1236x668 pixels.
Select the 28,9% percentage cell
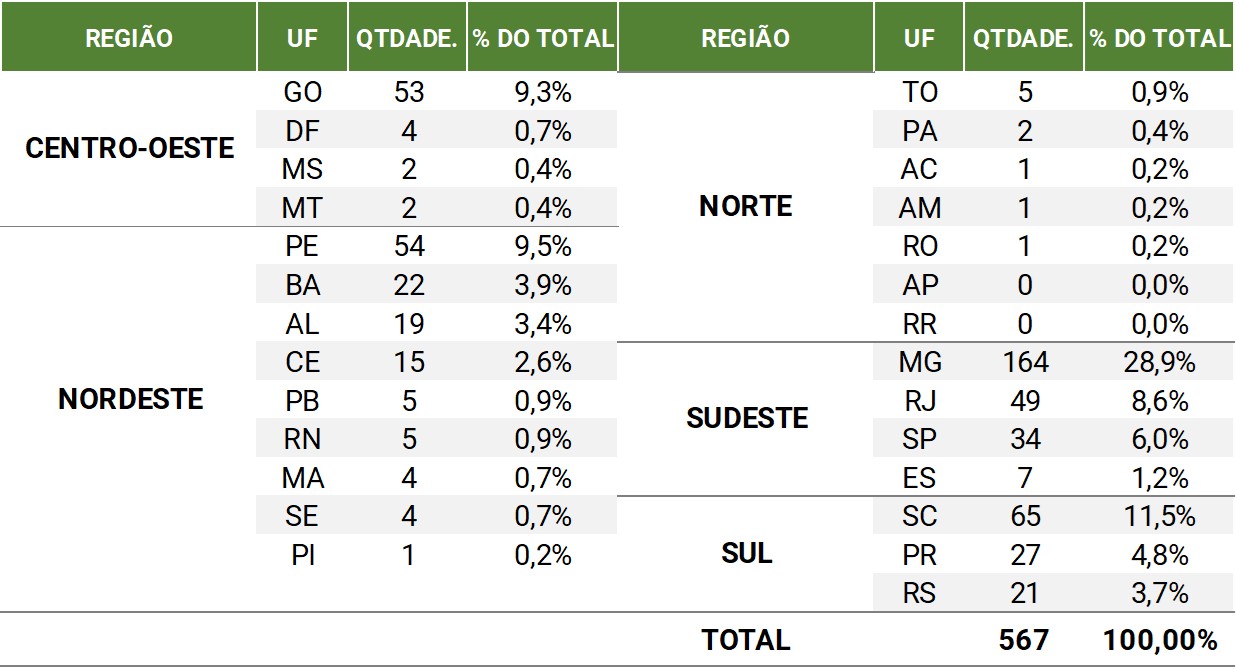pos(1160,362)
